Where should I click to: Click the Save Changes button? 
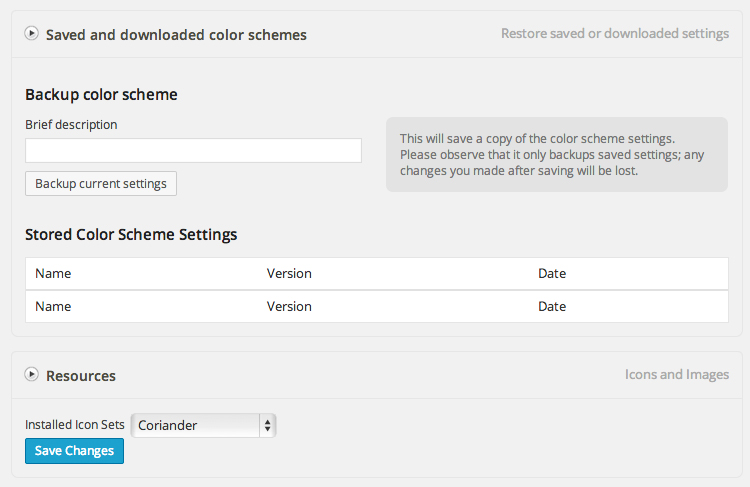coord(75,451)
